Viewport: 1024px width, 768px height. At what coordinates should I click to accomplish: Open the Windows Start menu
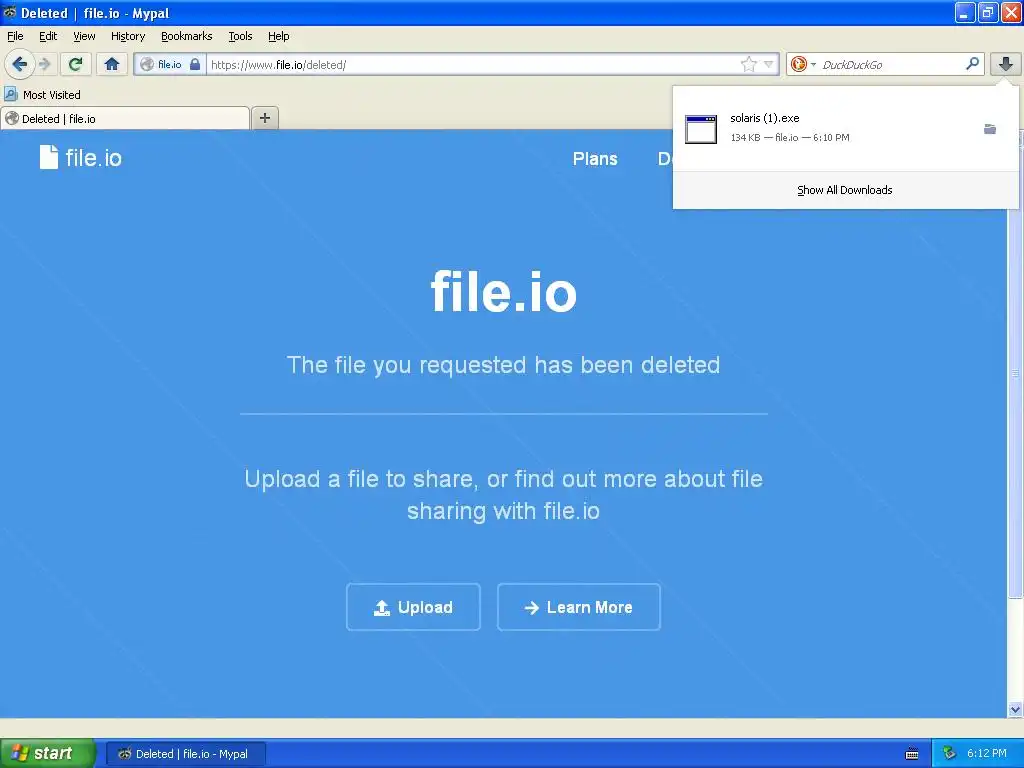pyautogui.click(x=47, y=754)
